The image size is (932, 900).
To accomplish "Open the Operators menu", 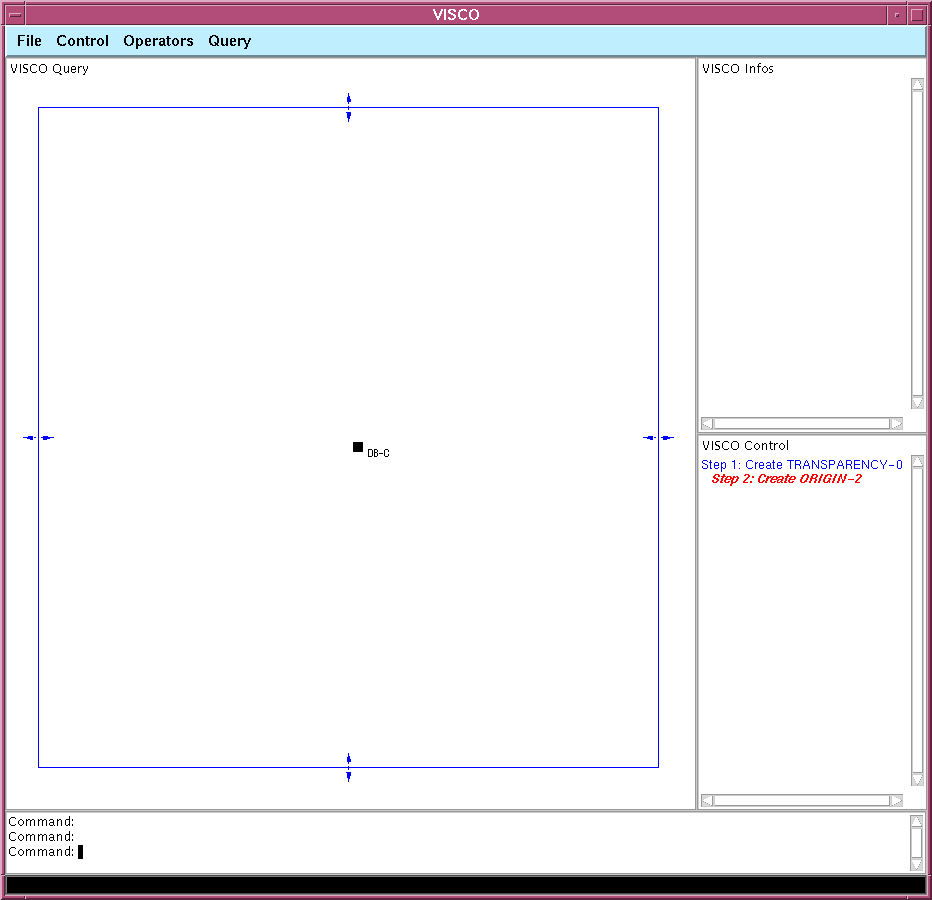I will [x=158, y=41].
